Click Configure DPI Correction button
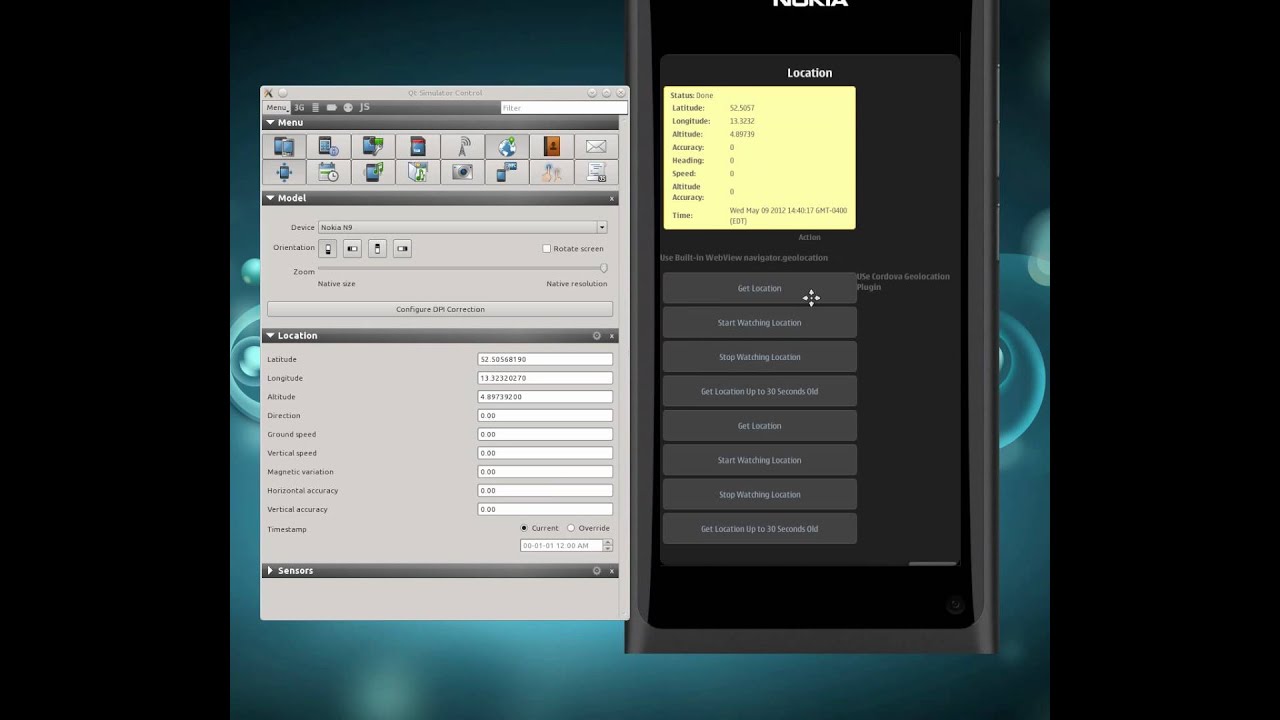The width and height of the screenshot is (1280, 720). point(440,309)
